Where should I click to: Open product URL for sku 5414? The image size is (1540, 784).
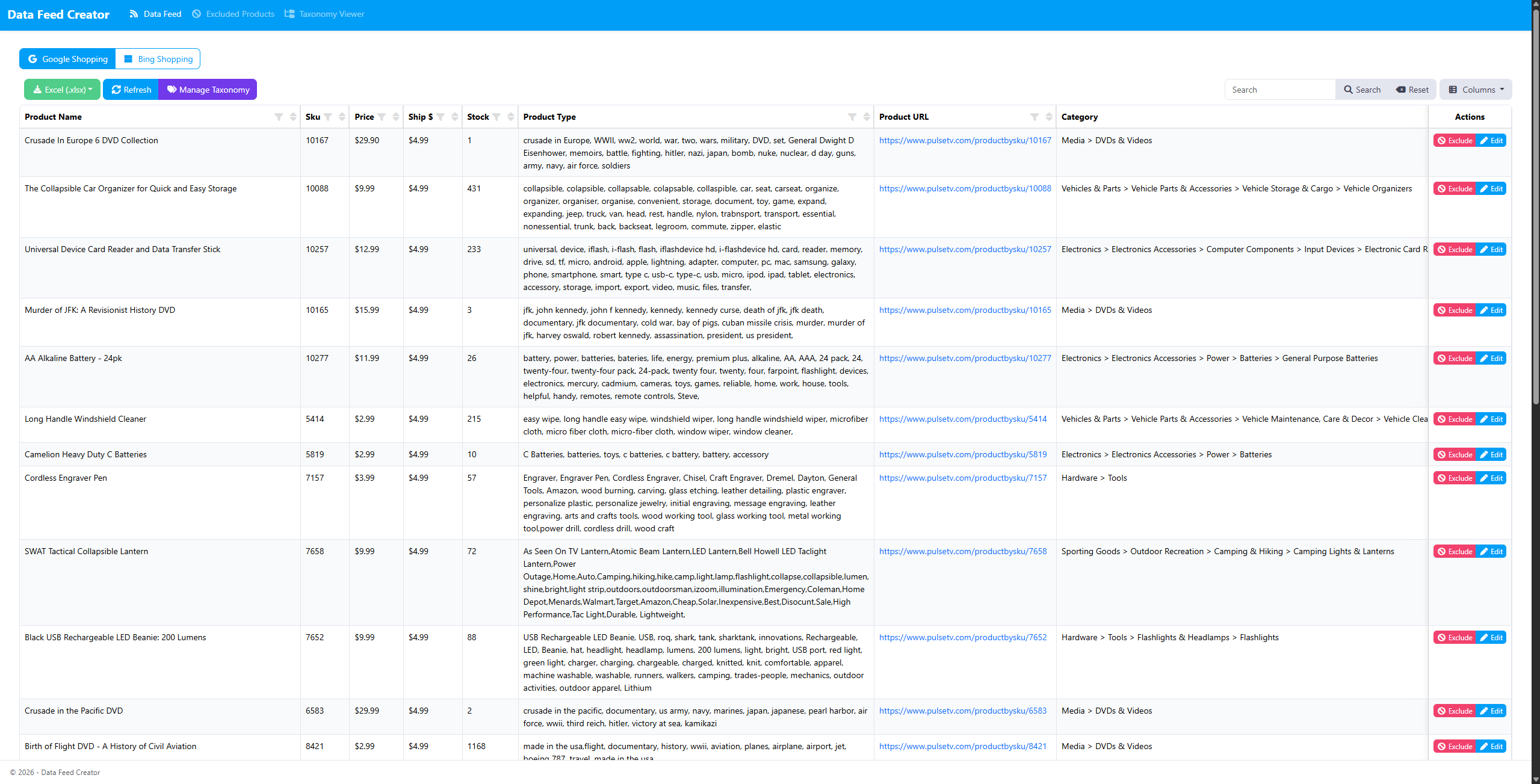pyautogui.click(x=963, y=419)
